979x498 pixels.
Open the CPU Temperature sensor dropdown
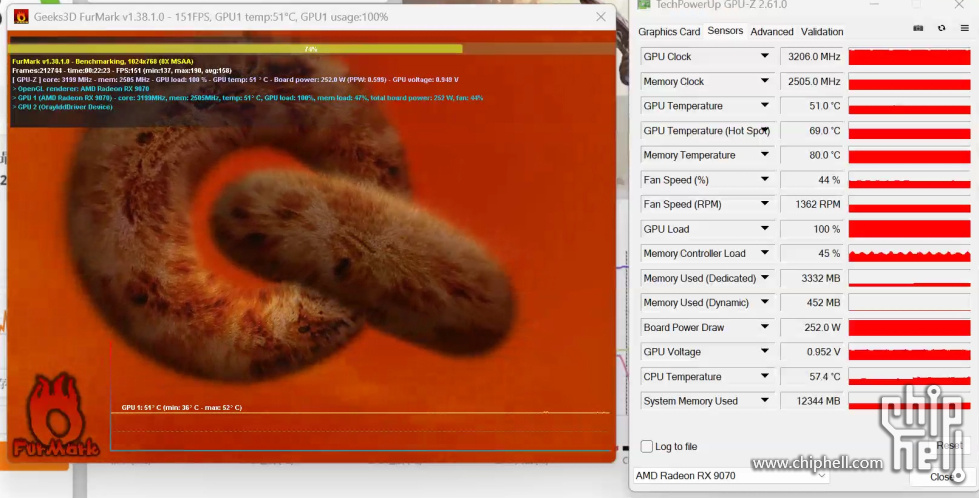pyautogui.click(x=764, y=376)
